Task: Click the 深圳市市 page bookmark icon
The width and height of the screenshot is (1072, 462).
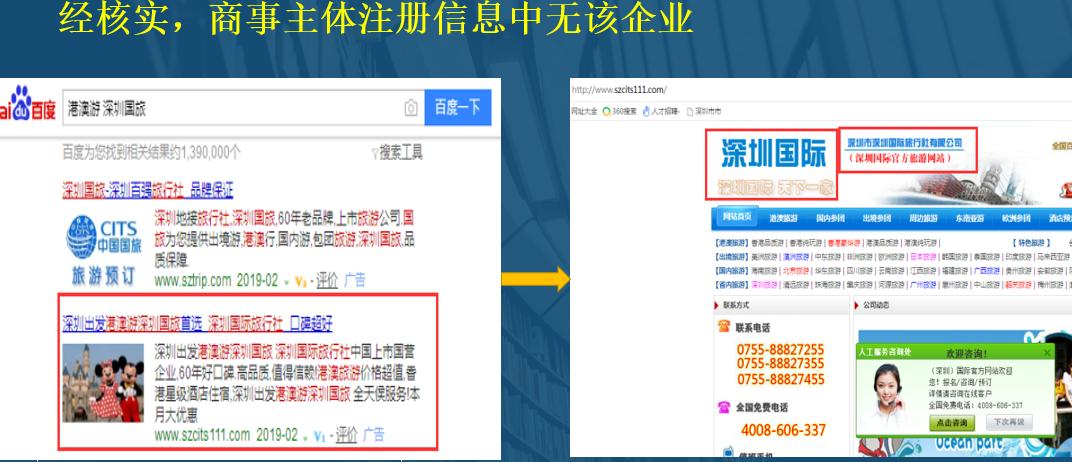Action: [x=691, y=111]
